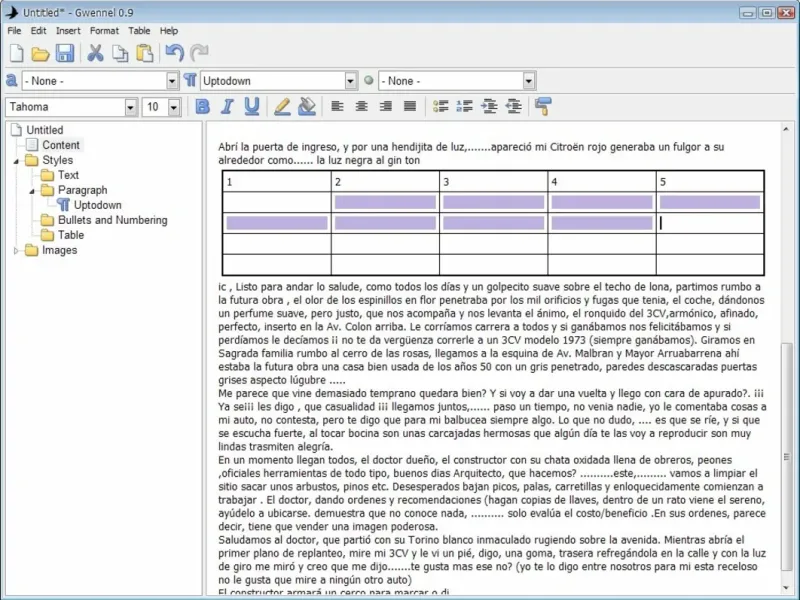Paste from clipboard icon
Image resolution: width=800 pixels, height=600 pixels.
pyautogui.click(x=144, y=53)
